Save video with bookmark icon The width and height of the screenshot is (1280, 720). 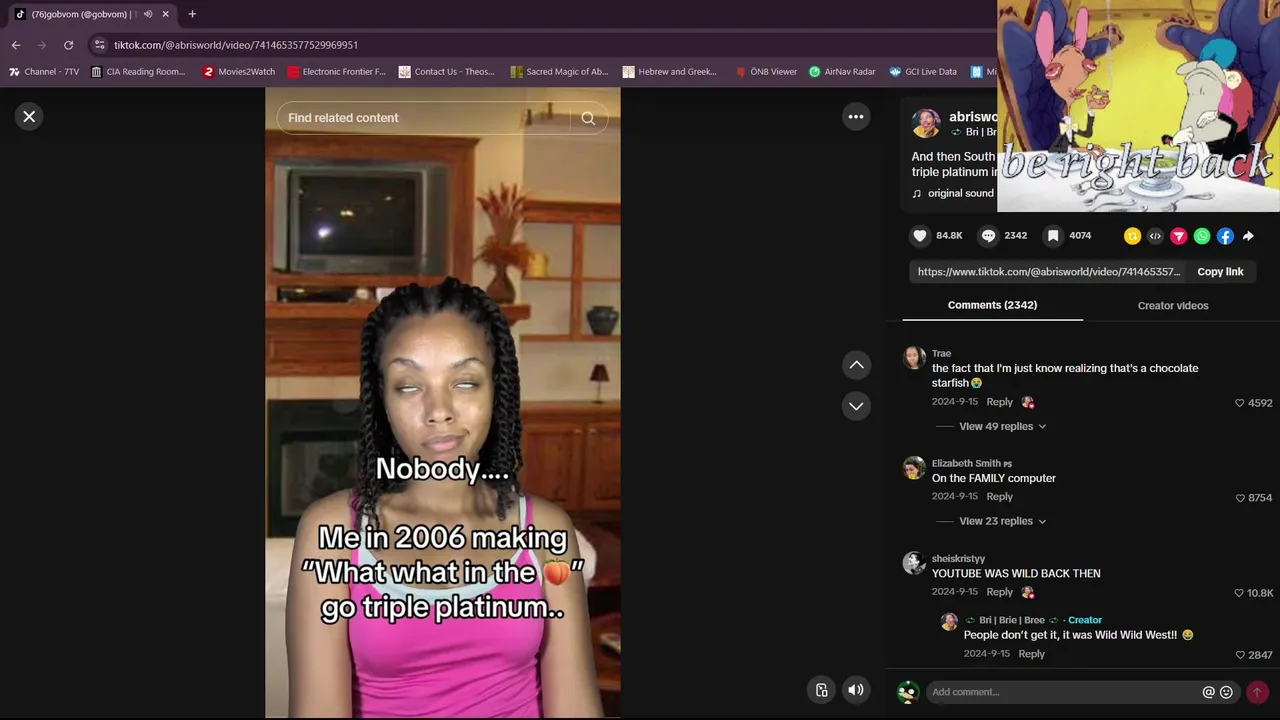coord(1053,236)
